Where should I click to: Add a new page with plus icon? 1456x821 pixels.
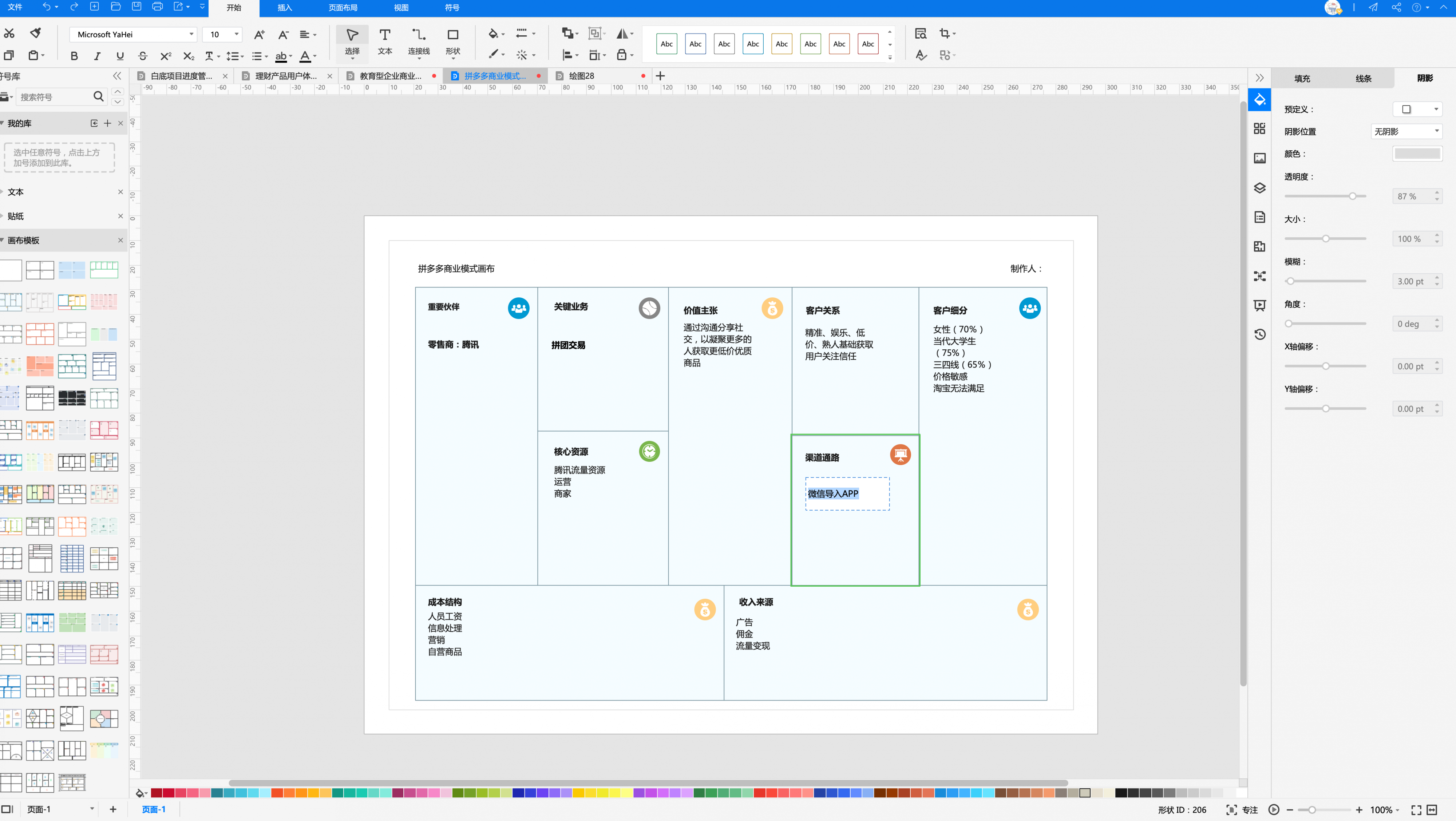tap(113, 809)
